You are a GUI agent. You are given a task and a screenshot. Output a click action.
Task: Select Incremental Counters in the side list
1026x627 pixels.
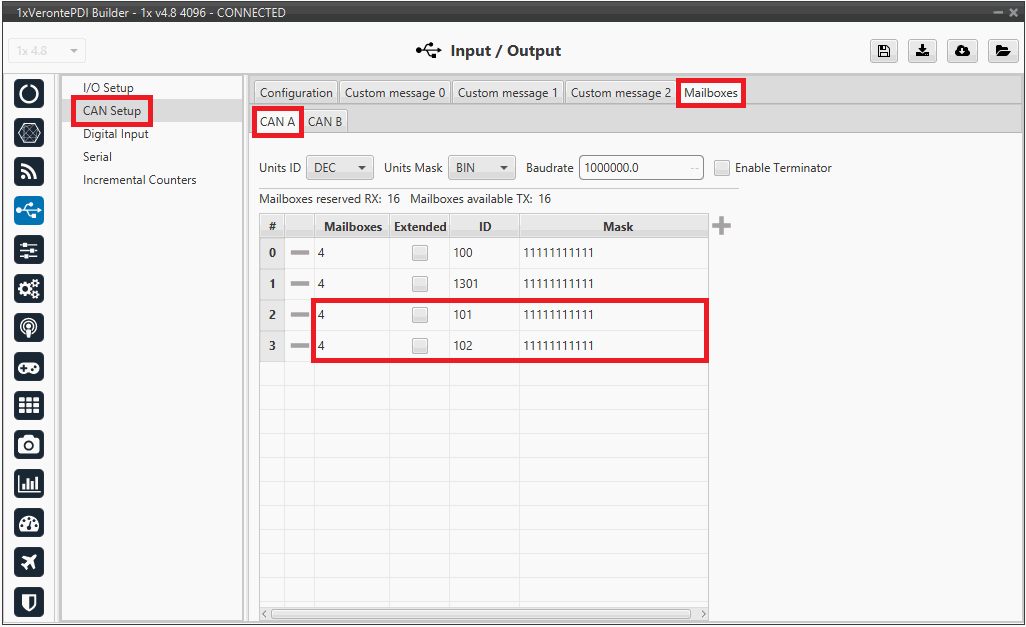coord(139,180)
